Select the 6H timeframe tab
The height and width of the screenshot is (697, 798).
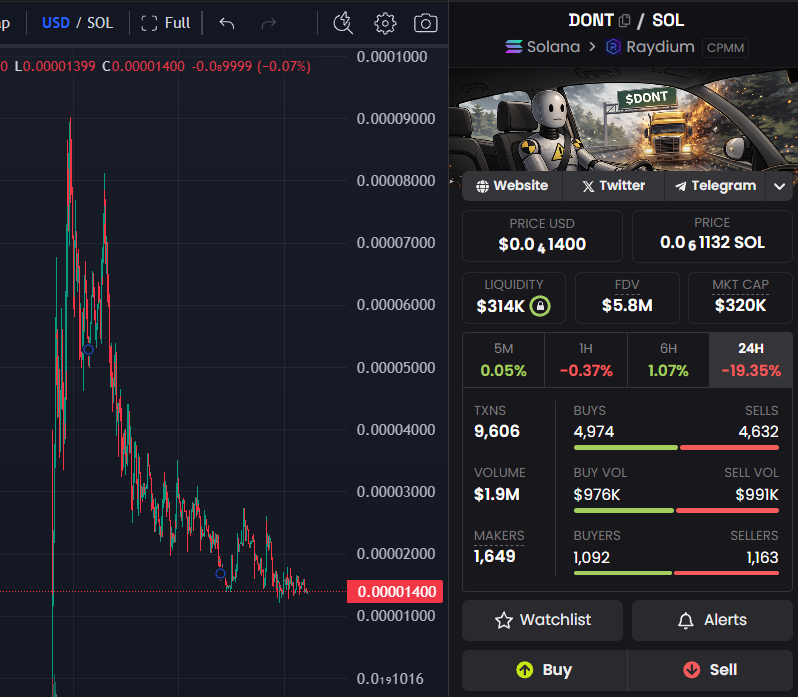[668, 360]
